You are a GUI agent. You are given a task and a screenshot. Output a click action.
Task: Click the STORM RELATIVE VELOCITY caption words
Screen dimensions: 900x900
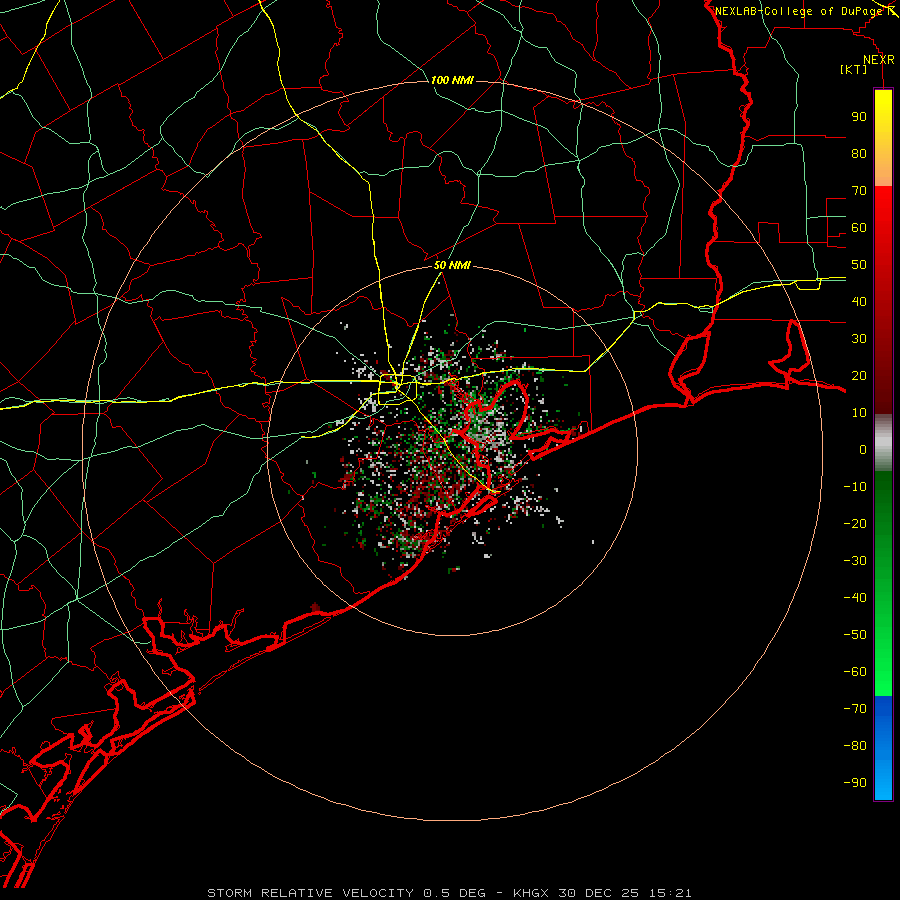(x=313, y=893)
